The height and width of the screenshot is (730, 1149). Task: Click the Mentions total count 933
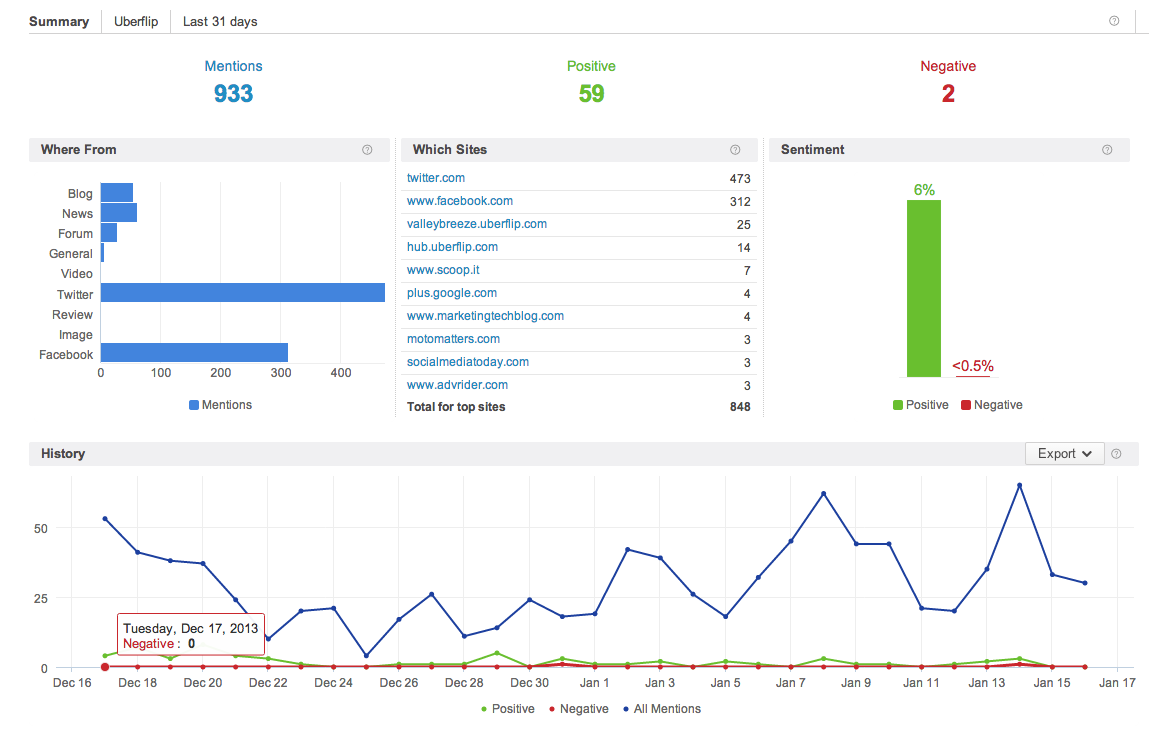click(233, 94)
